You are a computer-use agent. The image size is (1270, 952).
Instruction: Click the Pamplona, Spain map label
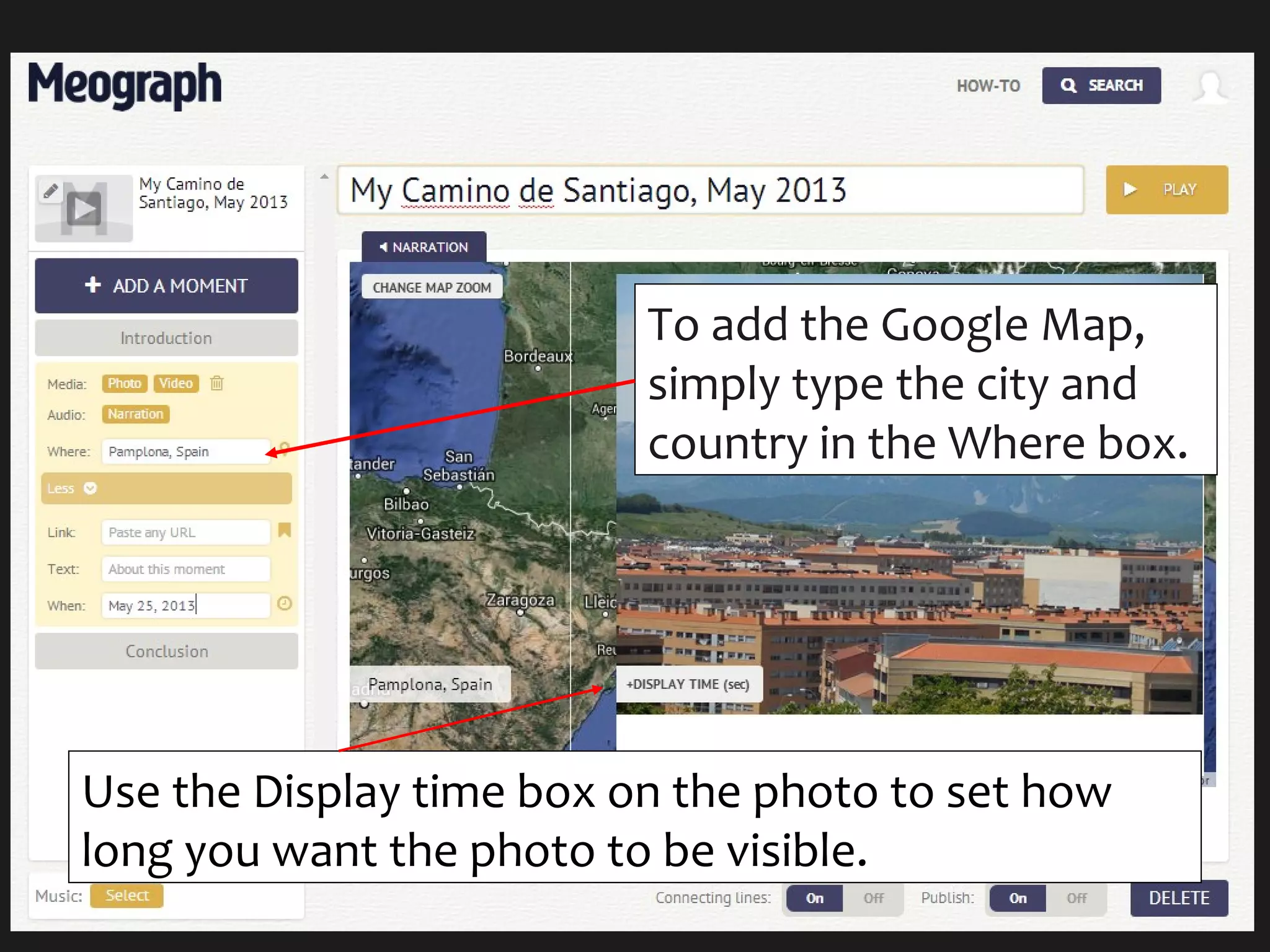430,684
